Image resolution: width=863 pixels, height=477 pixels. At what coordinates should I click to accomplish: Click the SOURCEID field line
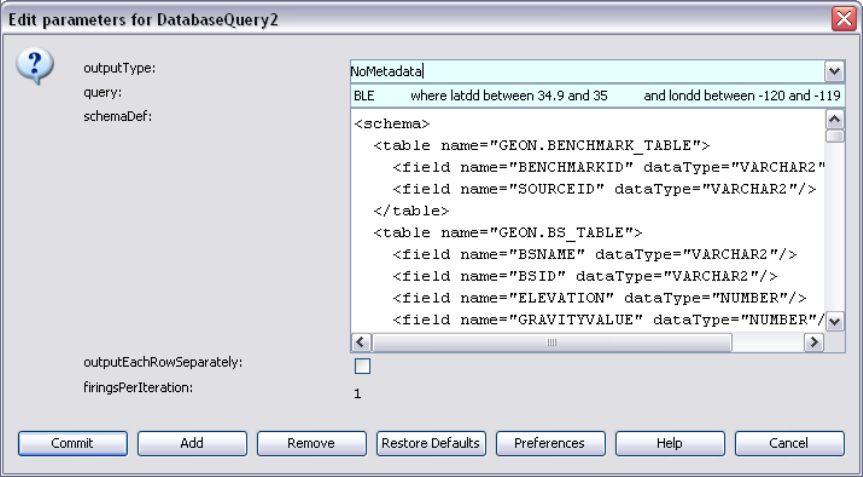pos(604,189)
